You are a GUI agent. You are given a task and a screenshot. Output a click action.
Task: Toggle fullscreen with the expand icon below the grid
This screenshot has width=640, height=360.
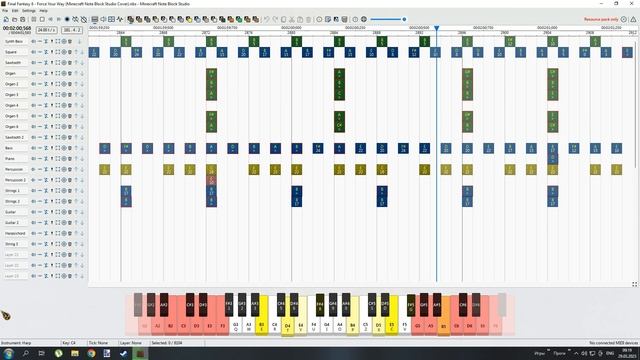(x=634, y=284)
